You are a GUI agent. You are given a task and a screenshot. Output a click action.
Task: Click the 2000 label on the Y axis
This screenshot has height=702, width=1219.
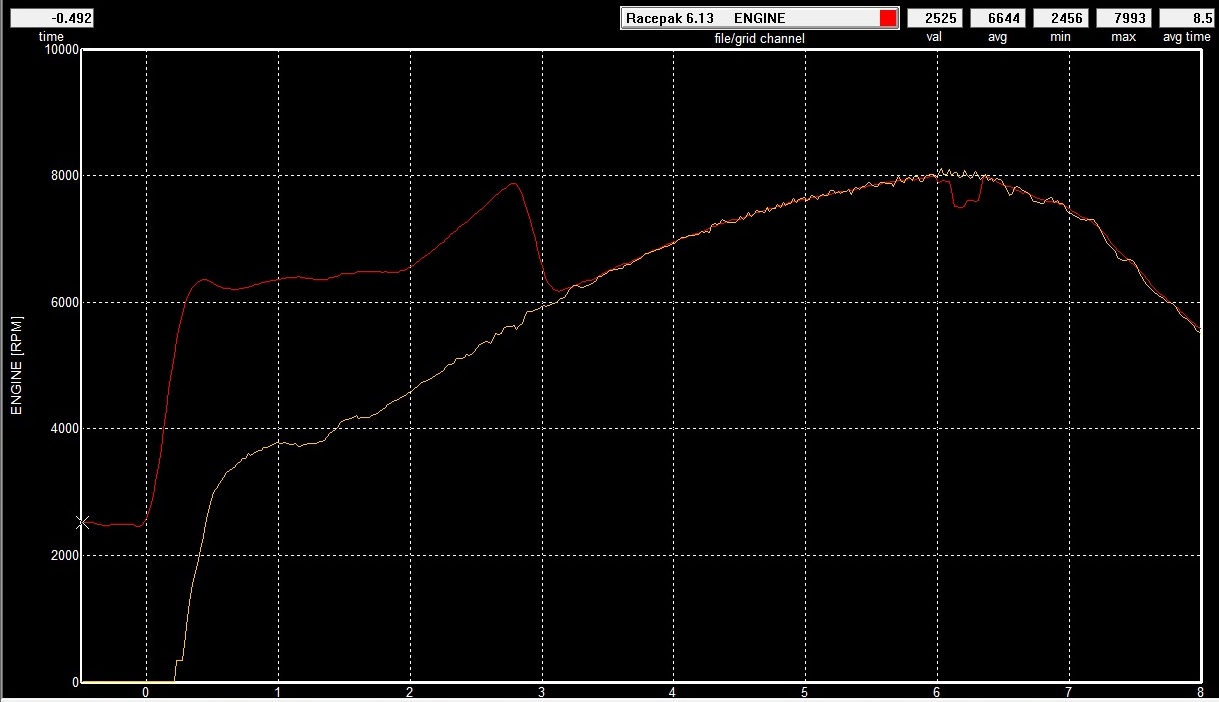point(65,555)
